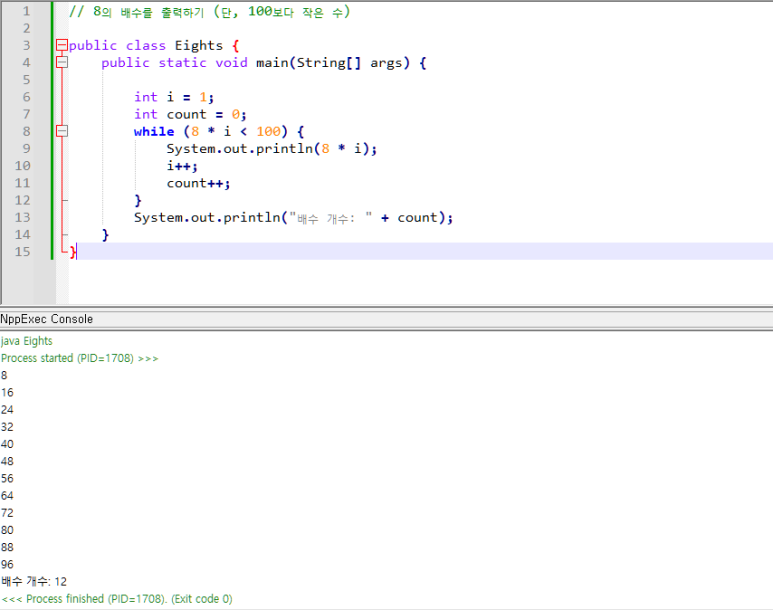Click console output value 40
773x610 pixels.
point(7,444)
